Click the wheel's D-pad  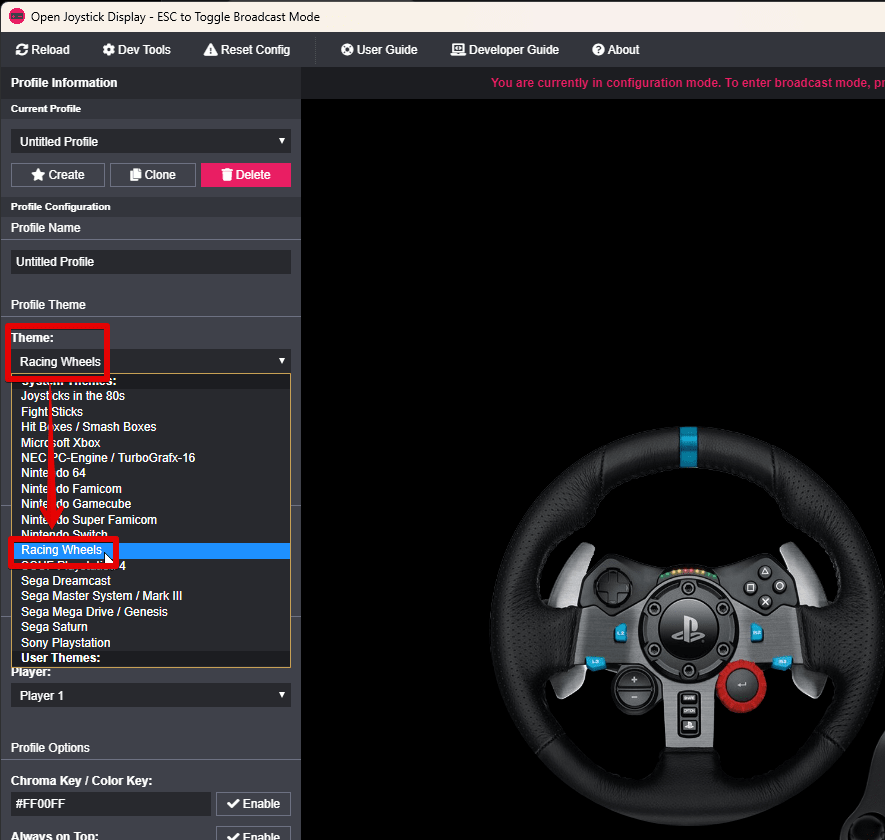(614, 585)
